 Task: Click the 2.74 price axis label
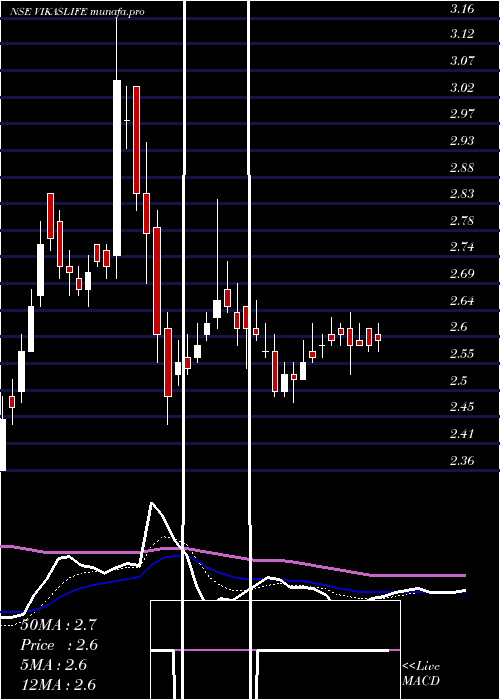(x=462, y=247)
